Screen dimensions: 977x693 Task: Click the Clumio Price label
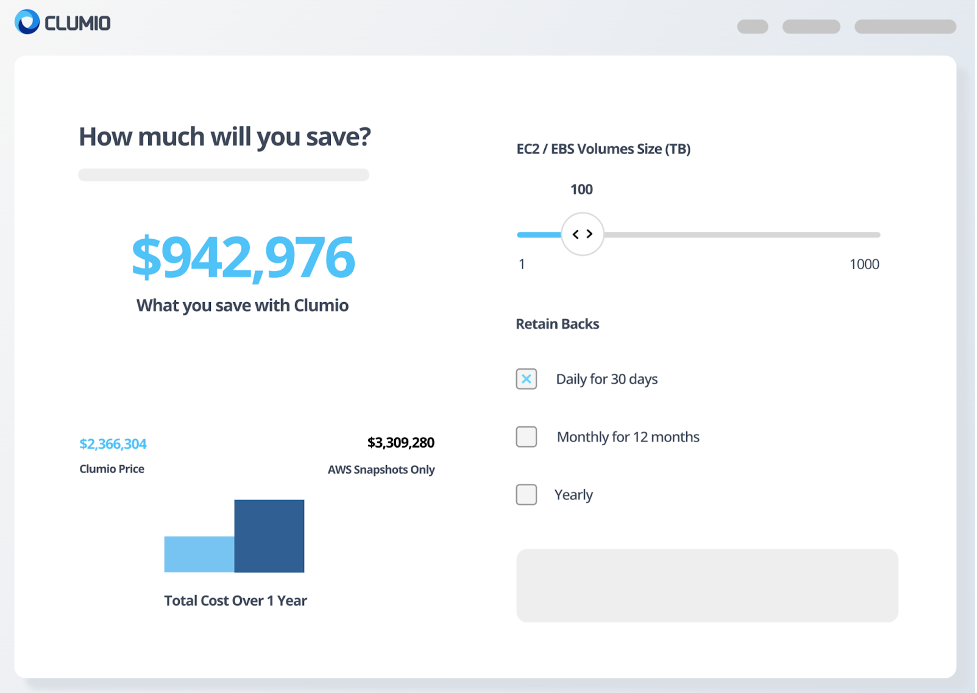(x=111, y=468)
